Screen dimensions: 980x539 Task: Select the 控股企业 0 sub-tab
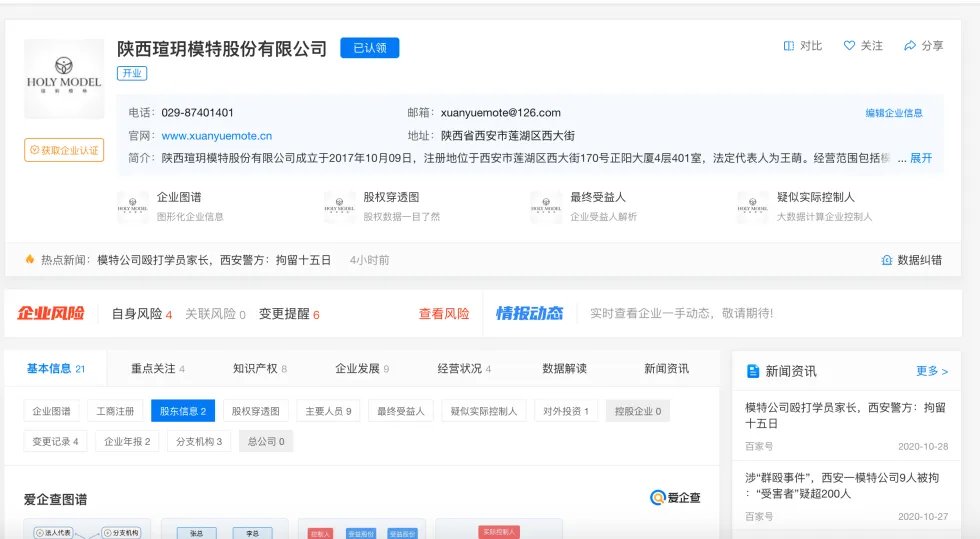tap(638, 411)
